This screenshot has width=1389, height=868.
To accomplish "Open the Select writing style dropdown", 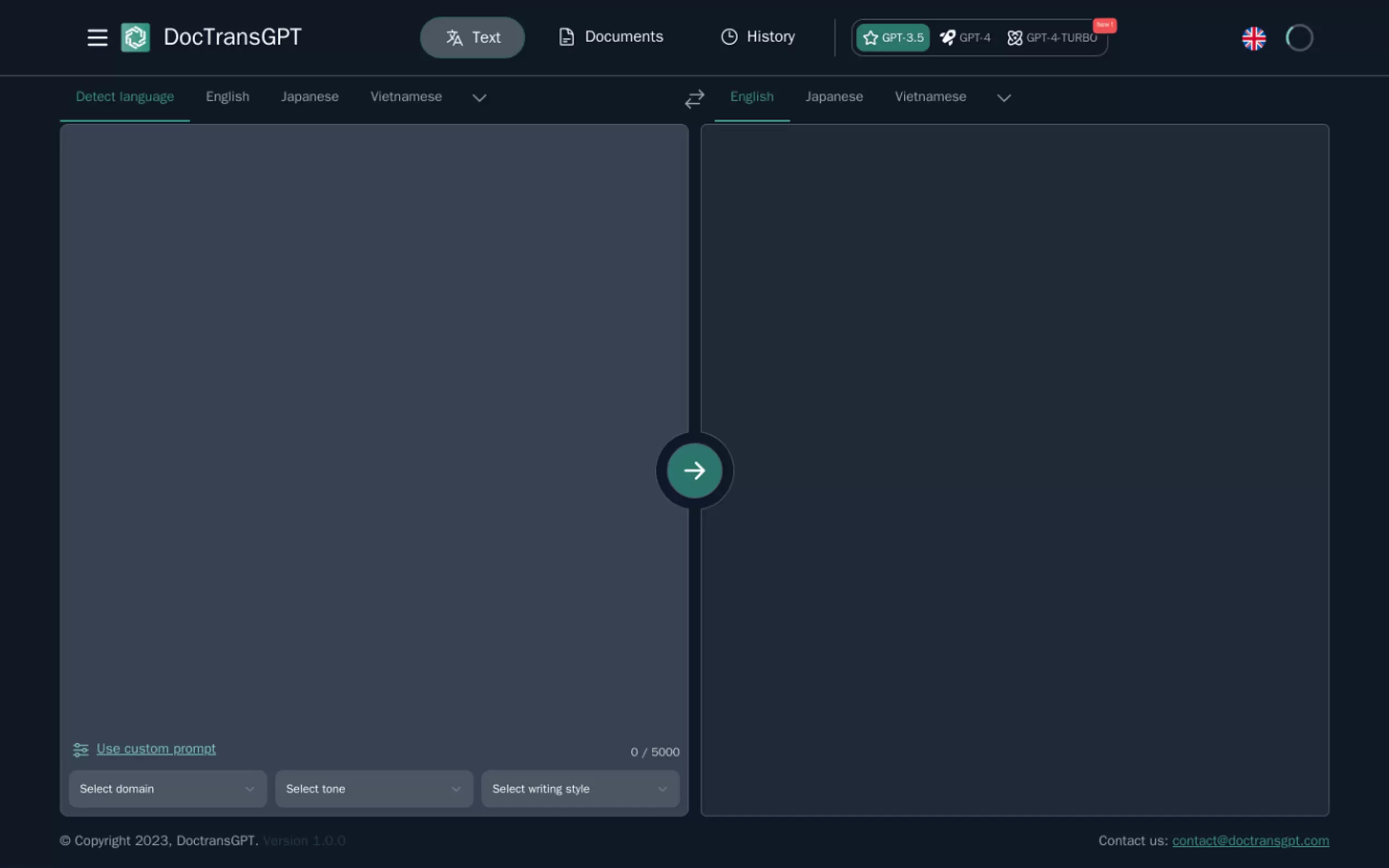I will (581, 789).
